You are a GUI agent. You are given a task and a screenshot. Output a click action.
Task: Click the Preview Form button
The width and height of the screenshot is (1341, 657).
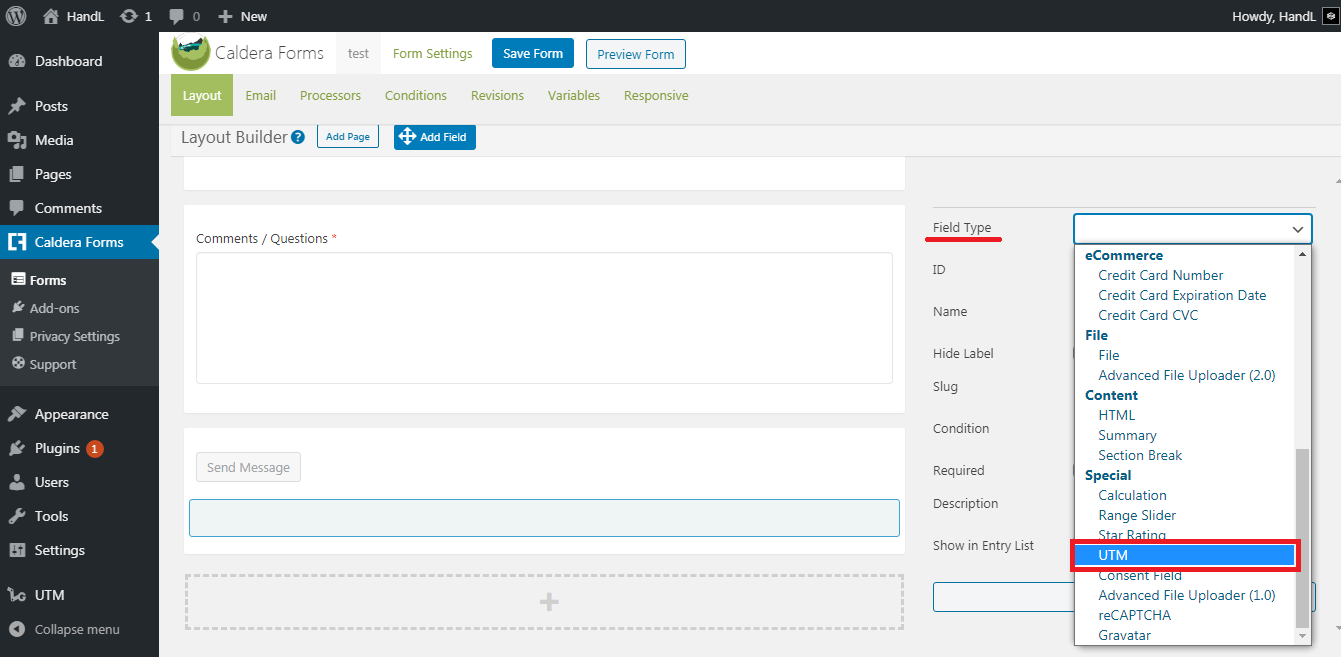click(x=635, y=54)
